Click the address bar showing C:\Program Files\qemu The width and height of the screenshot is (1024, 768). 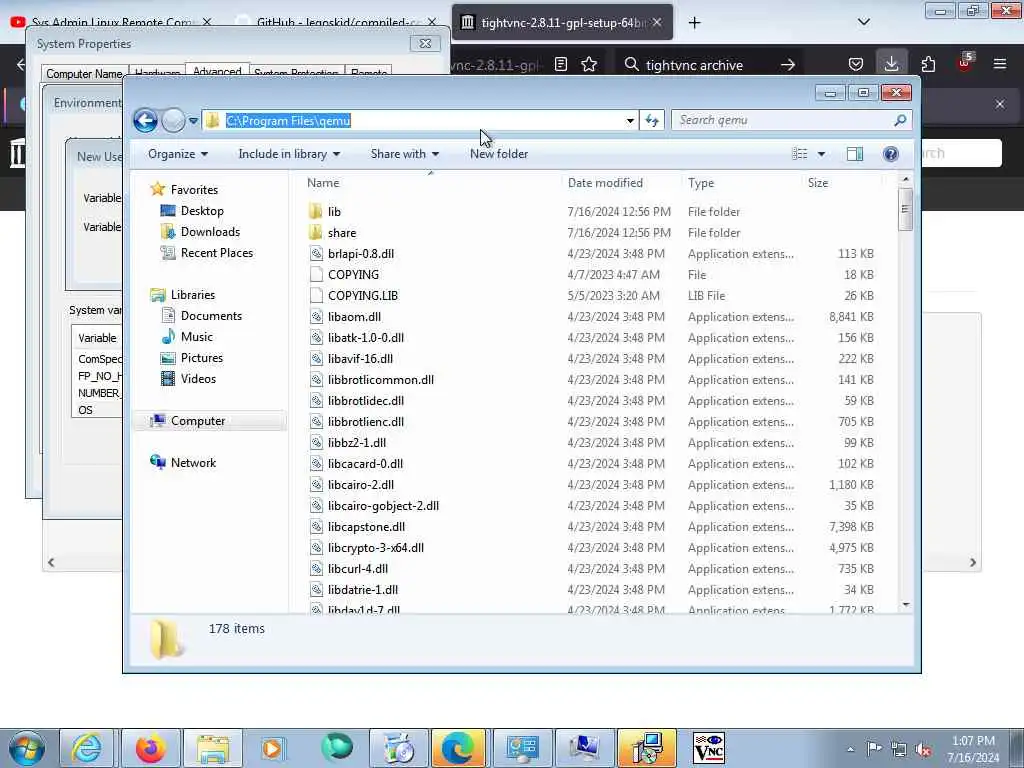click(x=418, y=120)
